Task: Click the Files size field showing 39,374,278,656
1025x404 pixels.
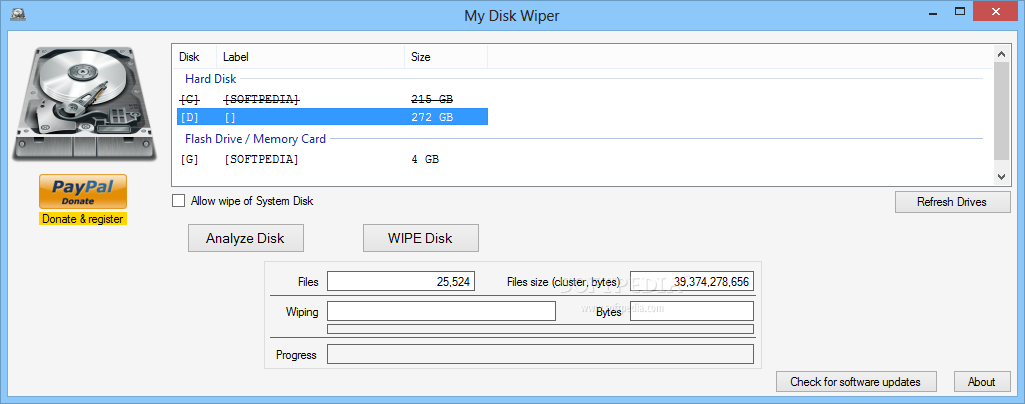Action: click(x=692, y=282)
